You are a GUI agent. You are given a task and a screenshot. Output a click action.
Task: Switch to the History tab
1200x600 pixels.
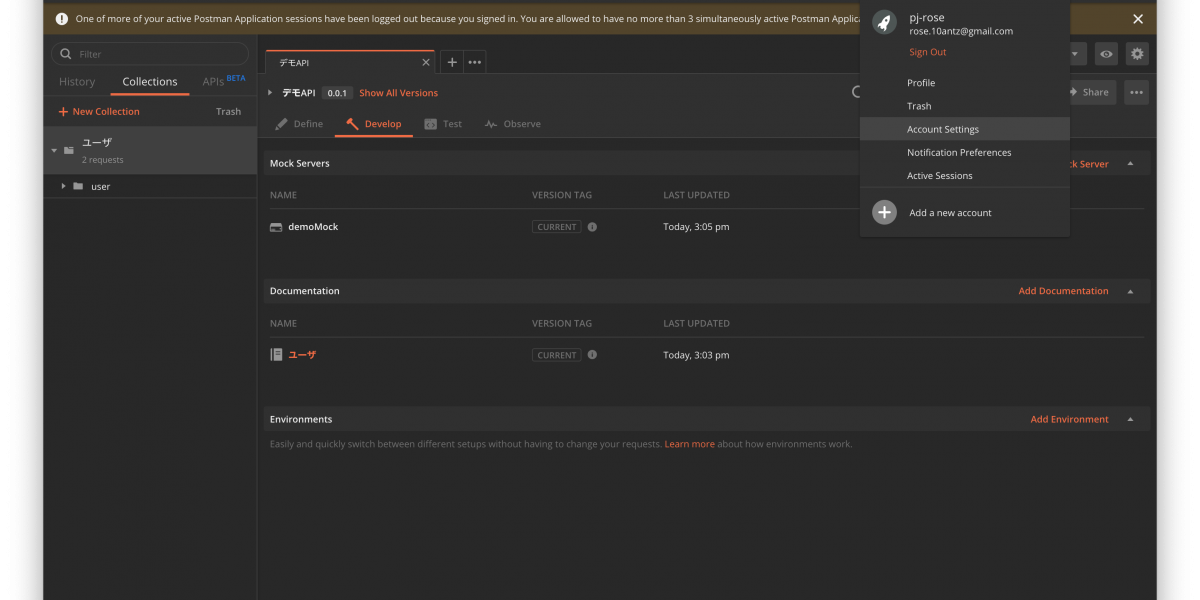pyautogui.click(x=77, y=82)
